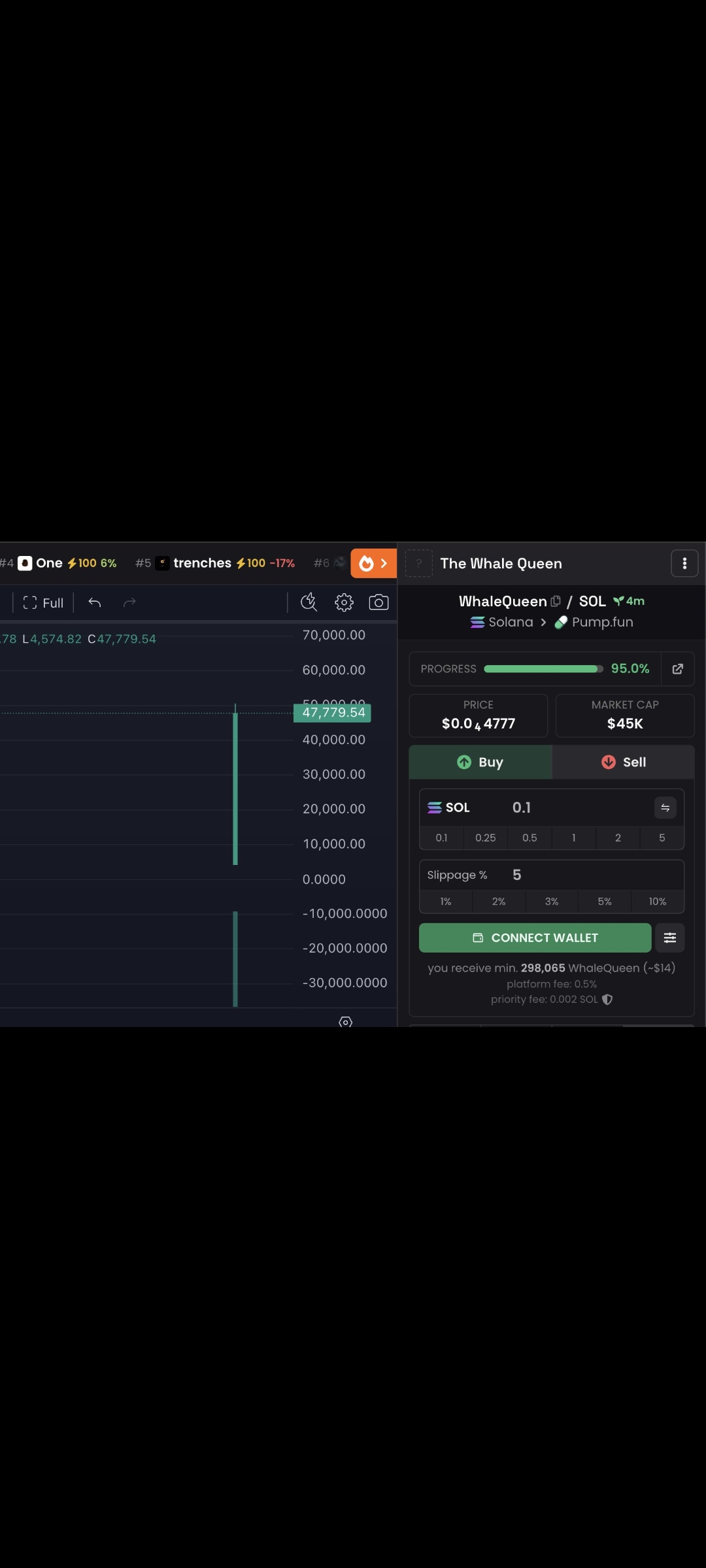Open the orange trending flame button

click(x=373, y=563)
